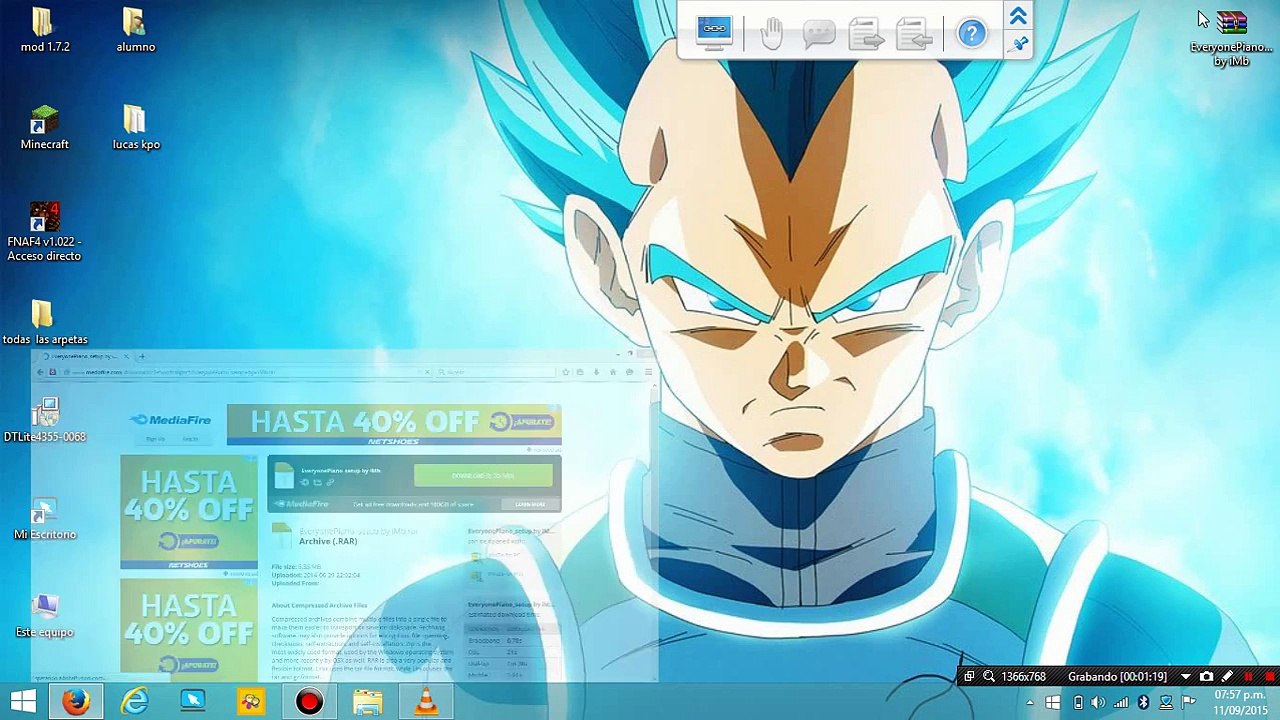Click the security shield tray icon
This screenshot has width=1280, height=720.
click(1166, 703)
